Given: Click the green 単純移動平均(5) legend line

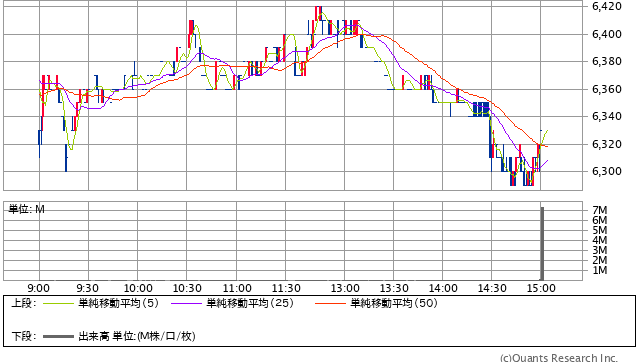Looking at the screenshot, I should 58,303.
